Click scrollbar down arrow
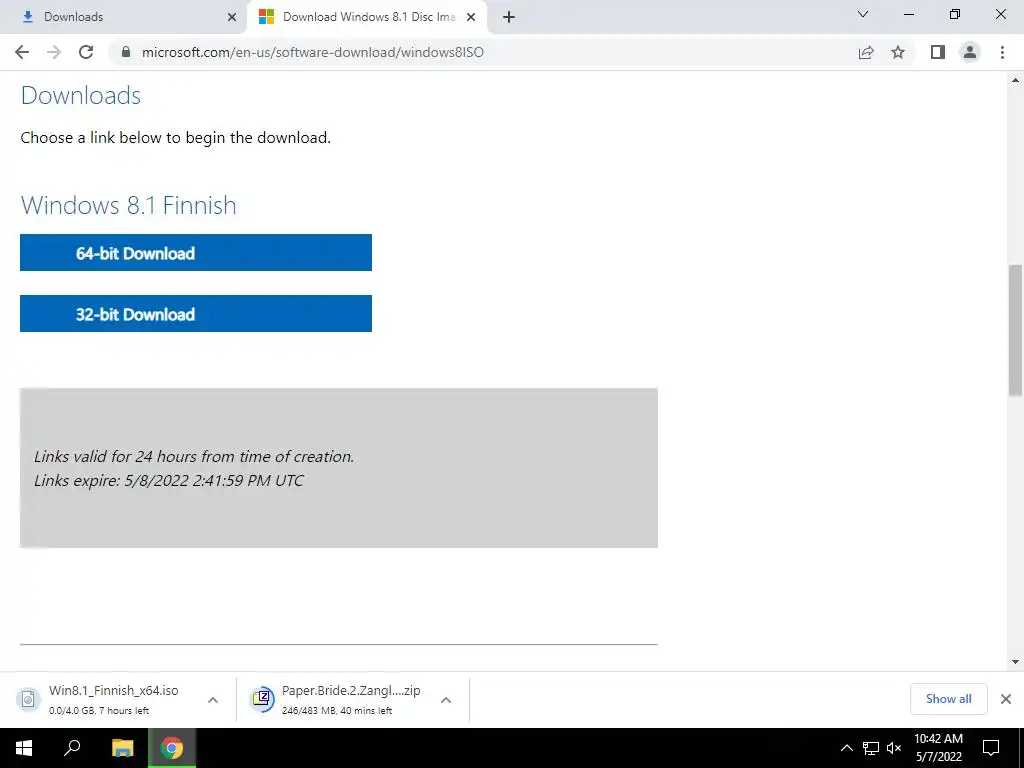The height and width of the screenshot is (768, 1024). (1015, 662)
